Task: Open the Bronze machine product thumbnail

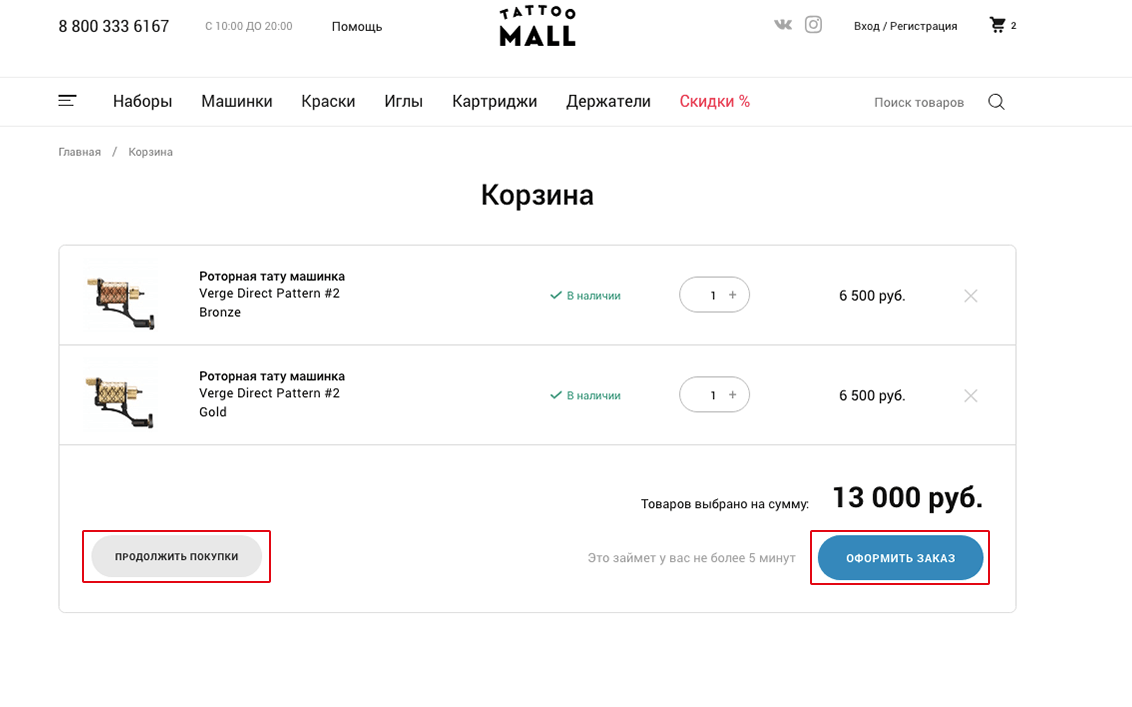Action: (122, 296)
